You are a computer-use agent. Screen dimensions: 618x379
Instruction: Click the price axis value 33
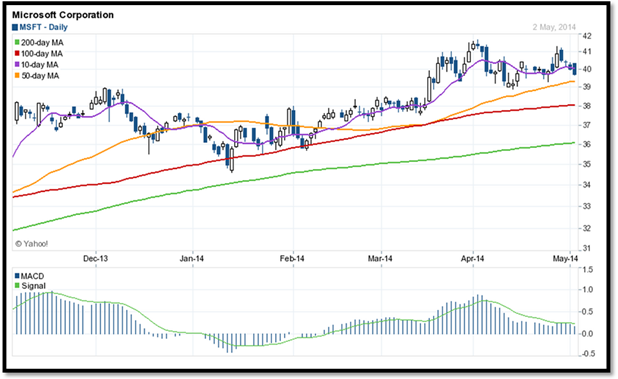[x=587, y=206]
